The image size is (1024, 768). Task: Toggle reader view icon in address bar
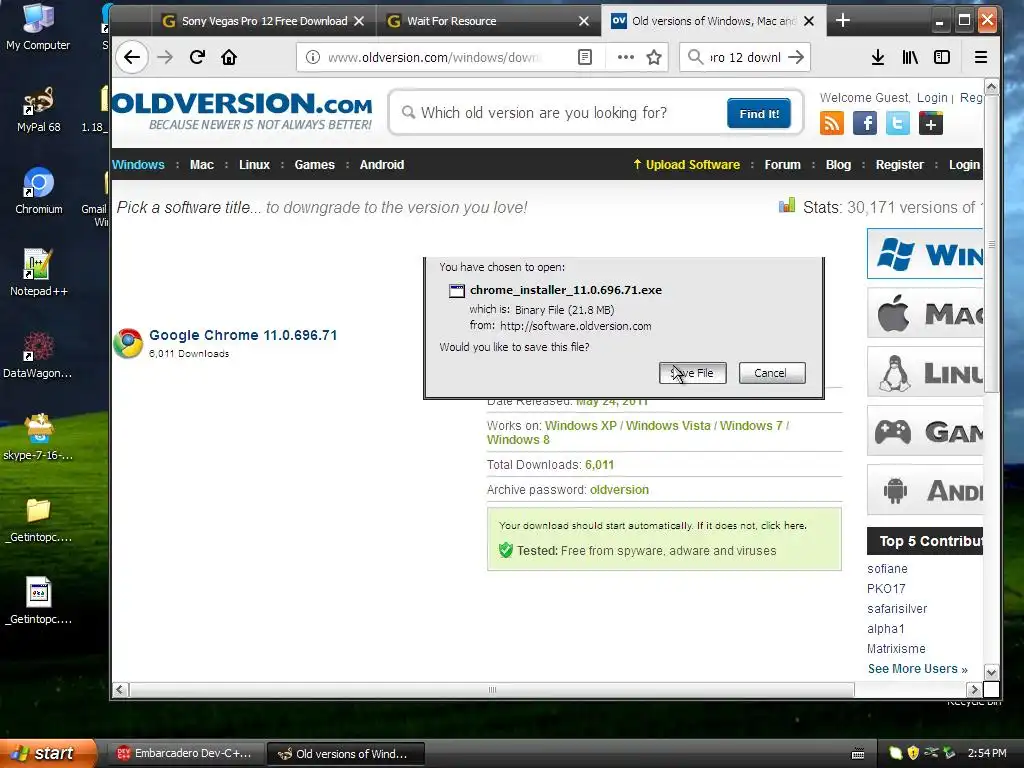585,57
